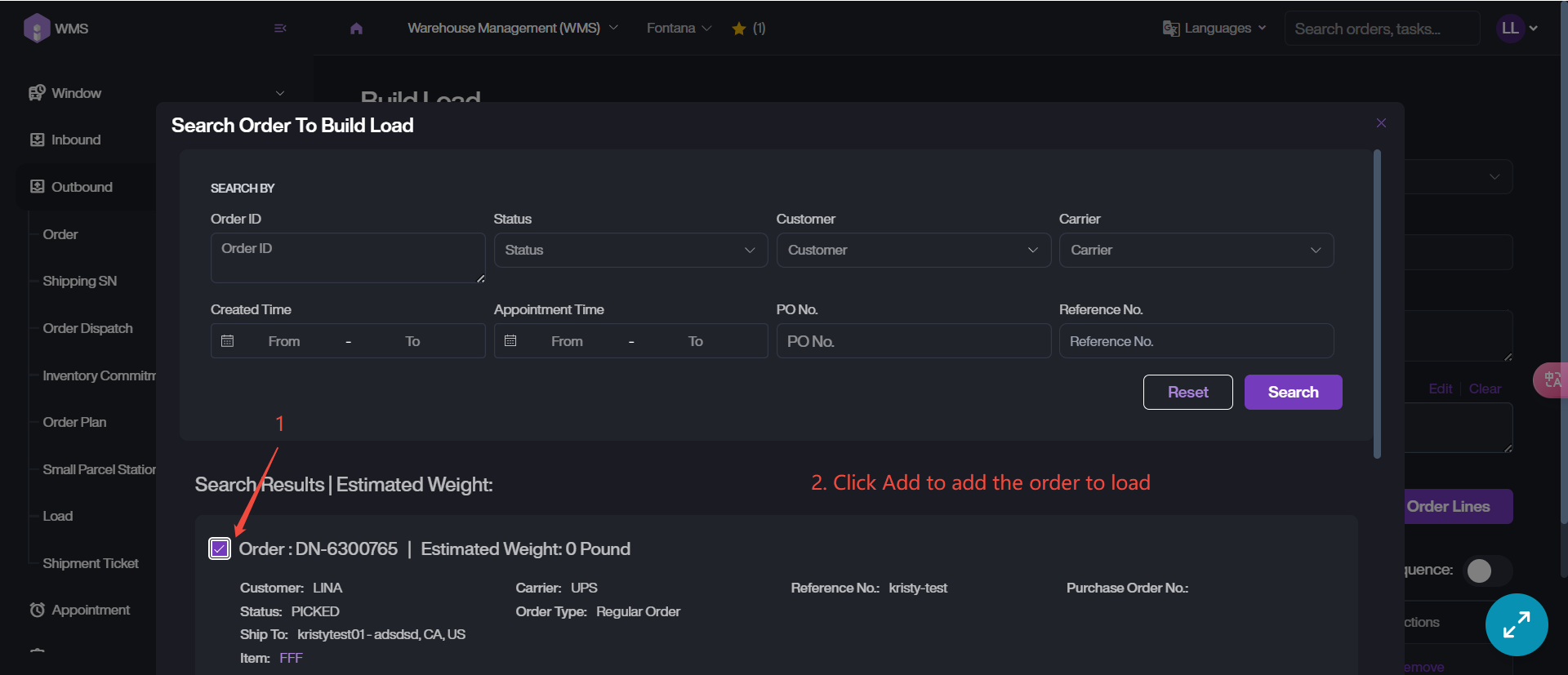Uncheck order DN-6300765 checkbox
Image resolution: width=1568 pixels, height=675 pixels.
tap(220, 548)
